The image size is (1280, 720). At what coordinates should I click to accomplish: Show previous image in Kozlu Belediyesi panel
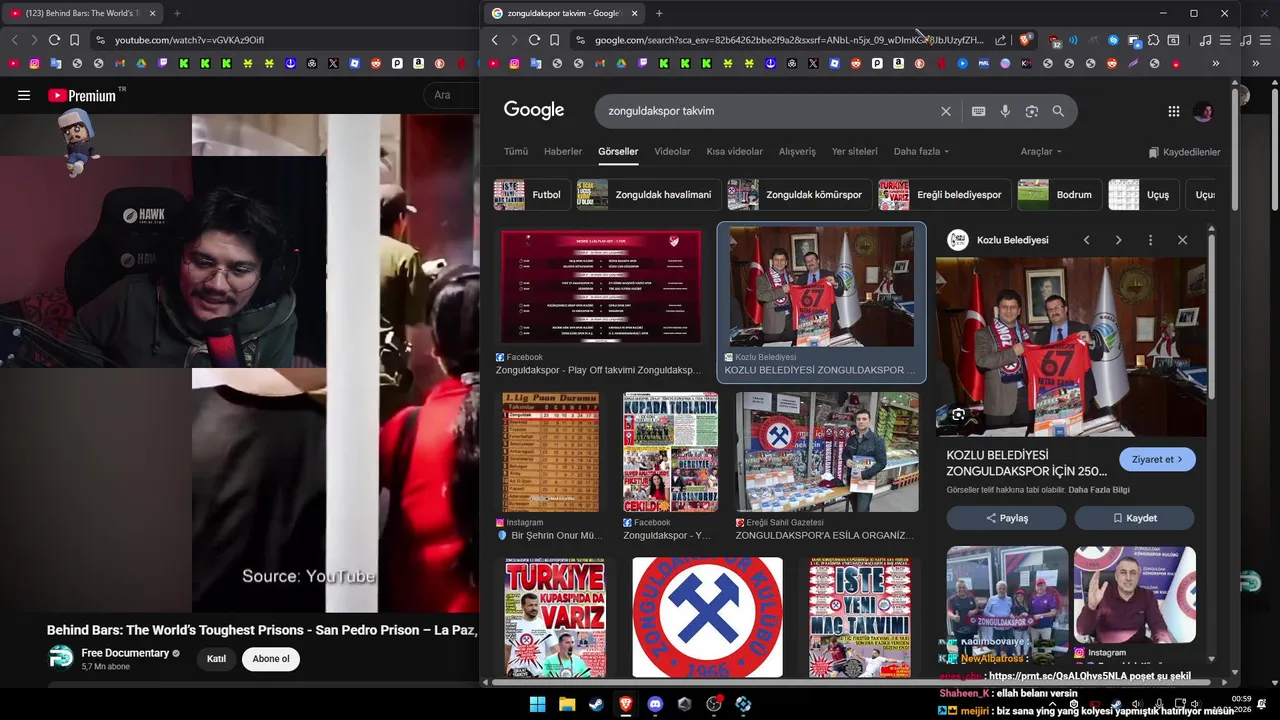(x=1086, y=240)
